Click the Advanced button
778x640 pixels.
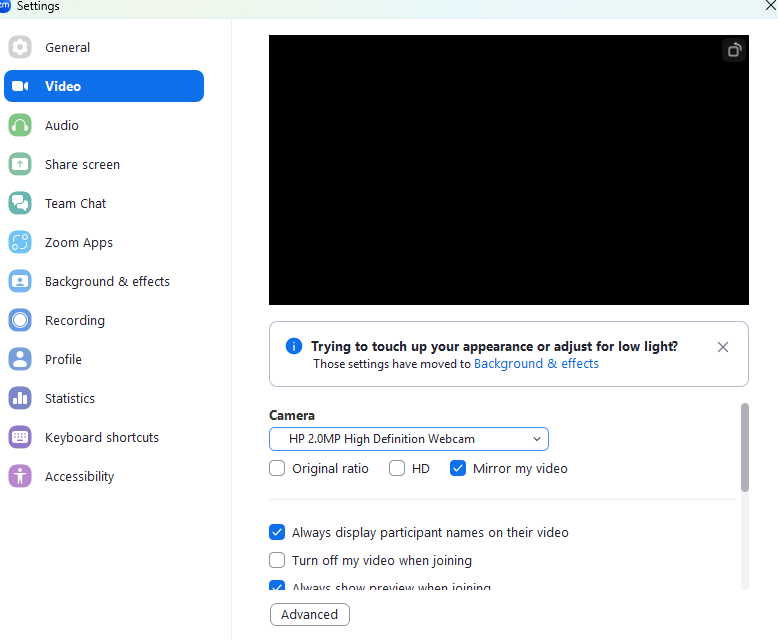310,614
